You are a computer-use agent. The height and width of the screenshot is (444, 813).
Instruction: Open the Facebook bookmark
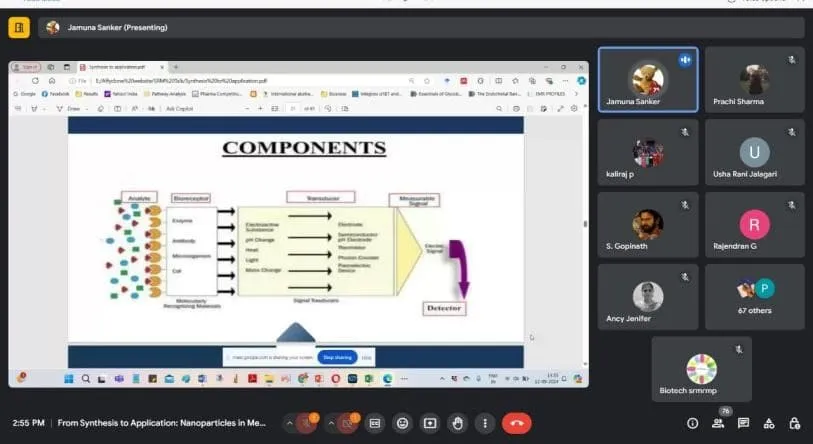(55, 94)
